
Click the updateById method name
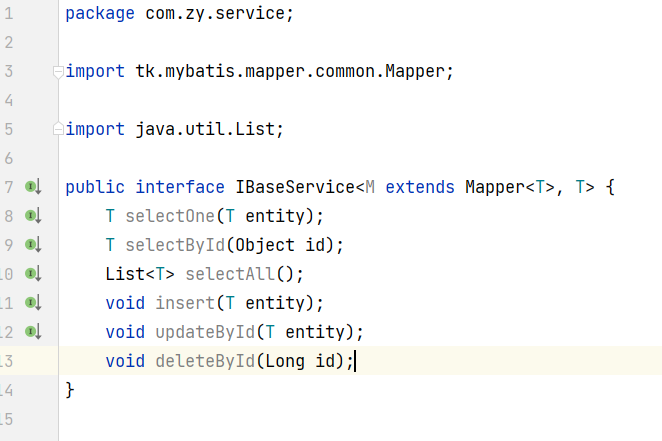205,332
